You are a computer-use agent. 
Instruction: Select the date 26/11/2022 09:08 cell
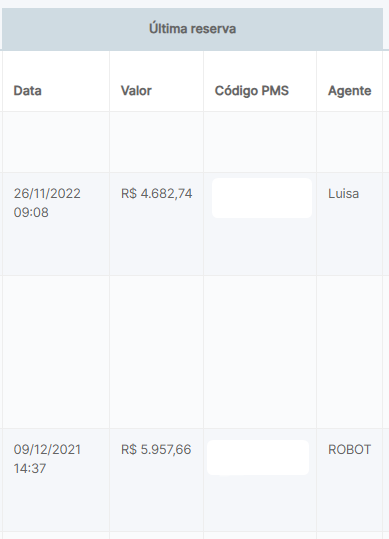47,203
